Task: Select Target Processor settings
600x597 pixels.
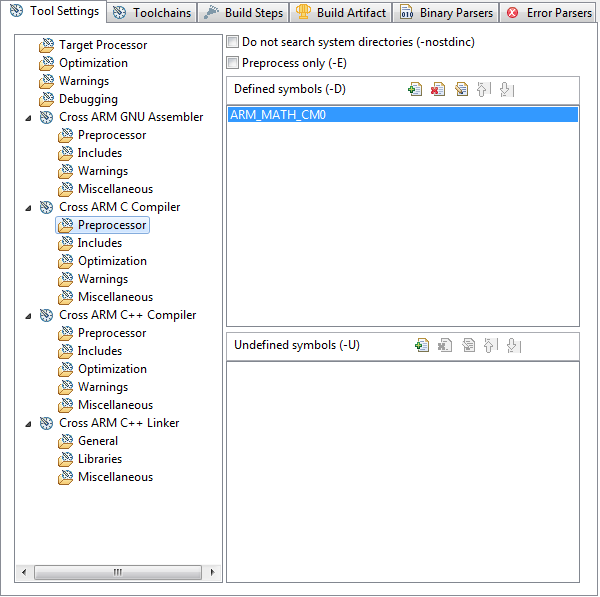Action: 93,45
